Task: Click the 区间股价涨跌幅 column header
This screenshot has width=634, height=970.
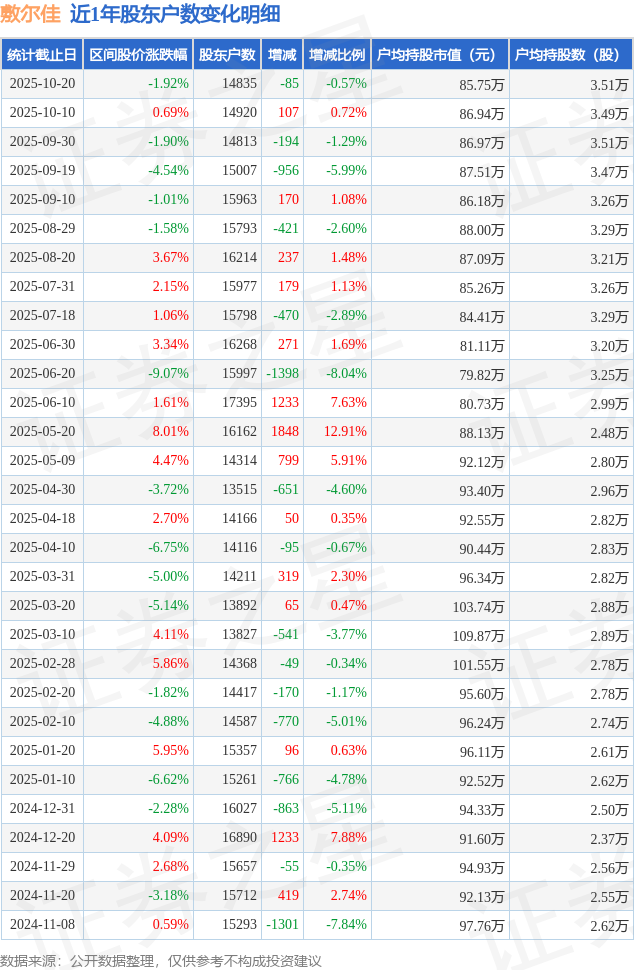Action: pos(138,55)
